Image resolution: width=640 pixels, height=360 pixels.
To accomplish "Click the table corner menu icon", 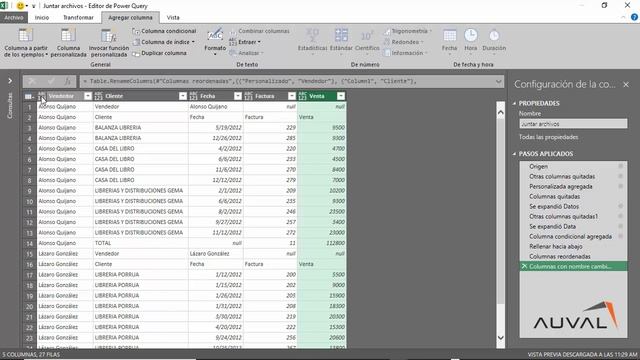I will pos(29,96).
